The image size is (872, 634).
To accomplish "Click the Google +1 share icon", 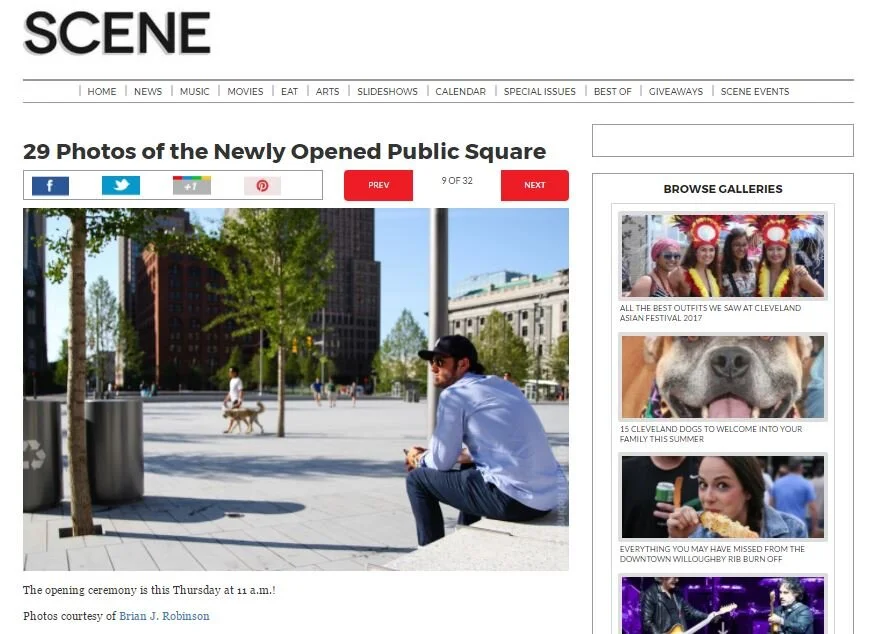I will [x=191, y=186].
